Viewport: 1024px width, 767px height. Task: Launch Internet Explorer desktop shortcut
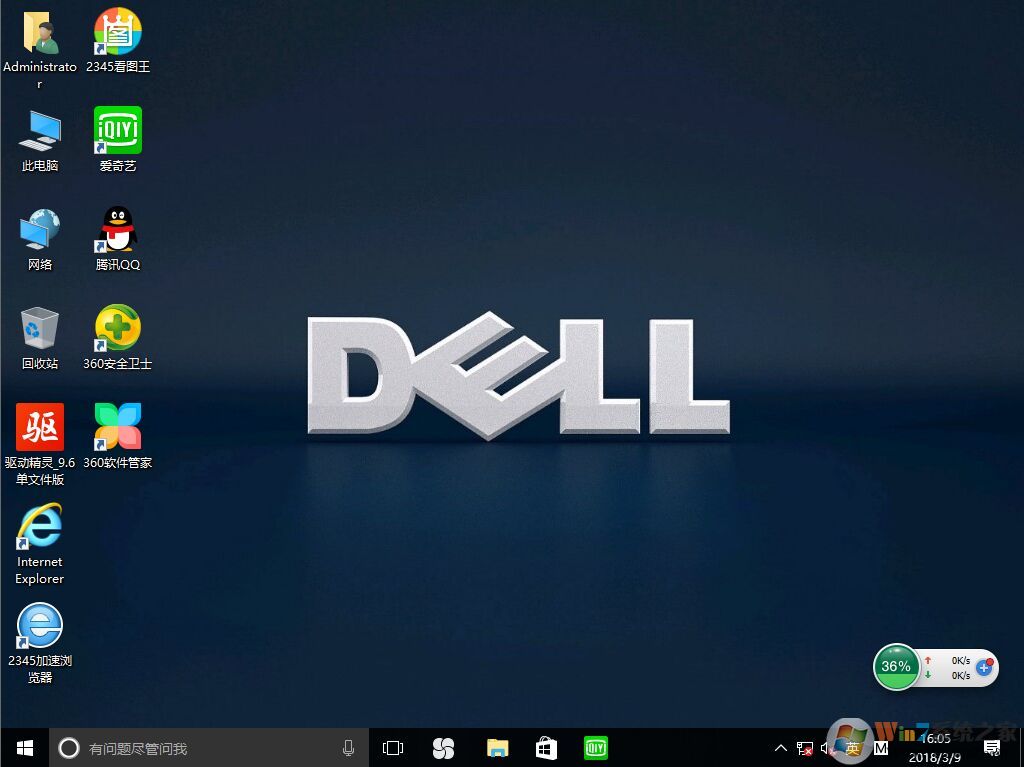pyautogui.click(x=40, y=526)
